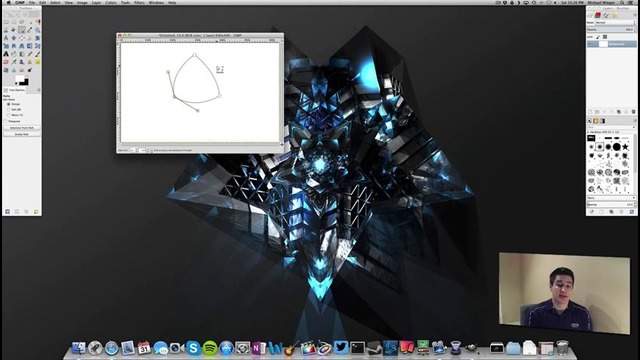
Task: Open the File menu
Action: tap(31, 2)
